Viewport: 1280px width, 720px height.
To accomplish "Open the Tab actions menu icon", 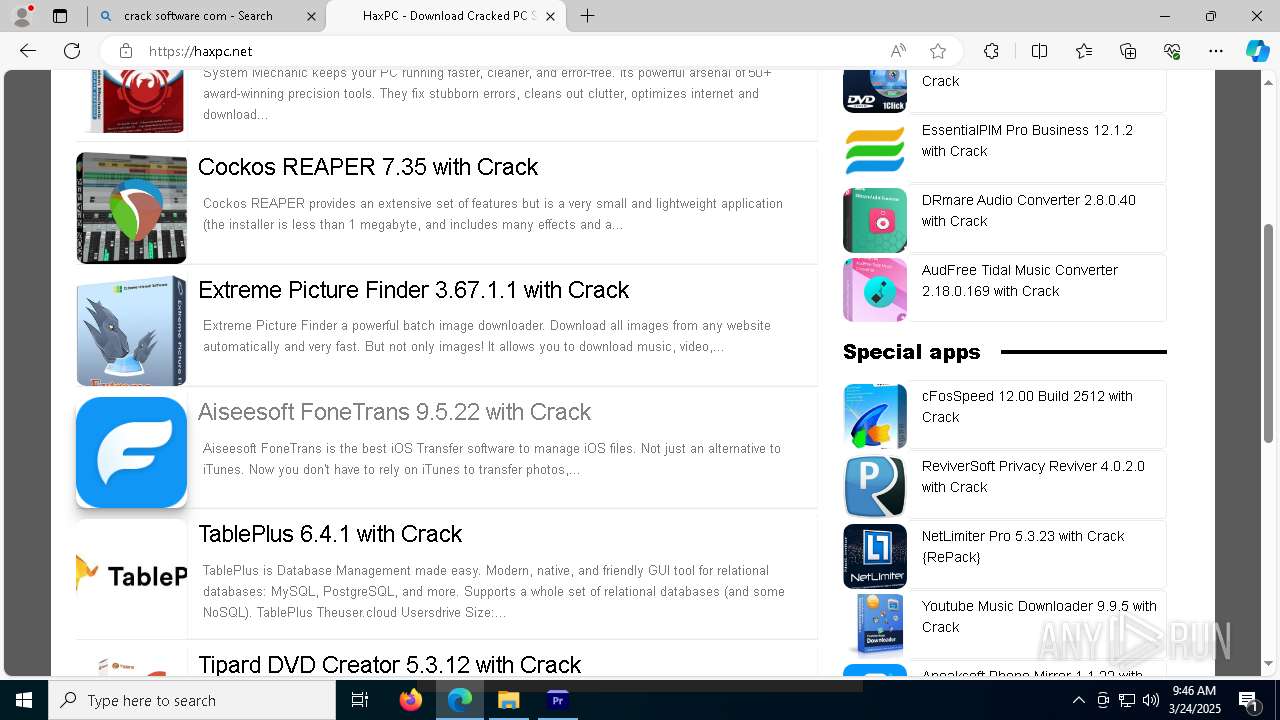I will coord(60,16).
